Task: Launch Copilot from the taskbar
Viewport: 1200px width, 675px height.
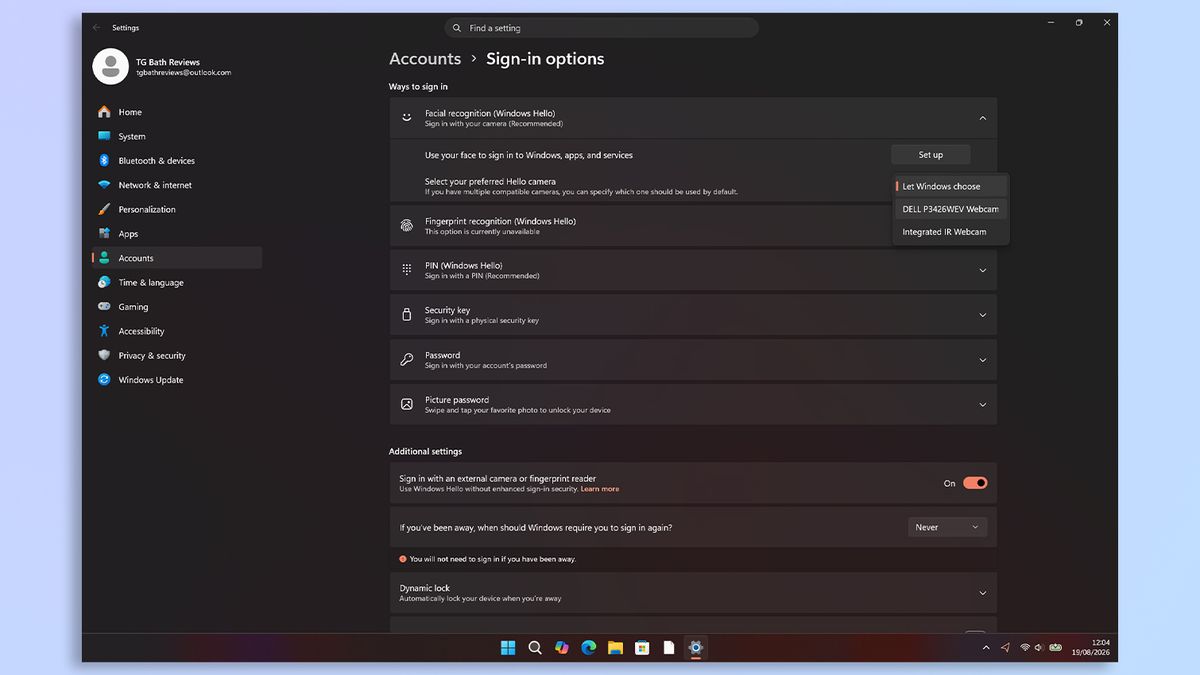Action: (x=562, y=648)
